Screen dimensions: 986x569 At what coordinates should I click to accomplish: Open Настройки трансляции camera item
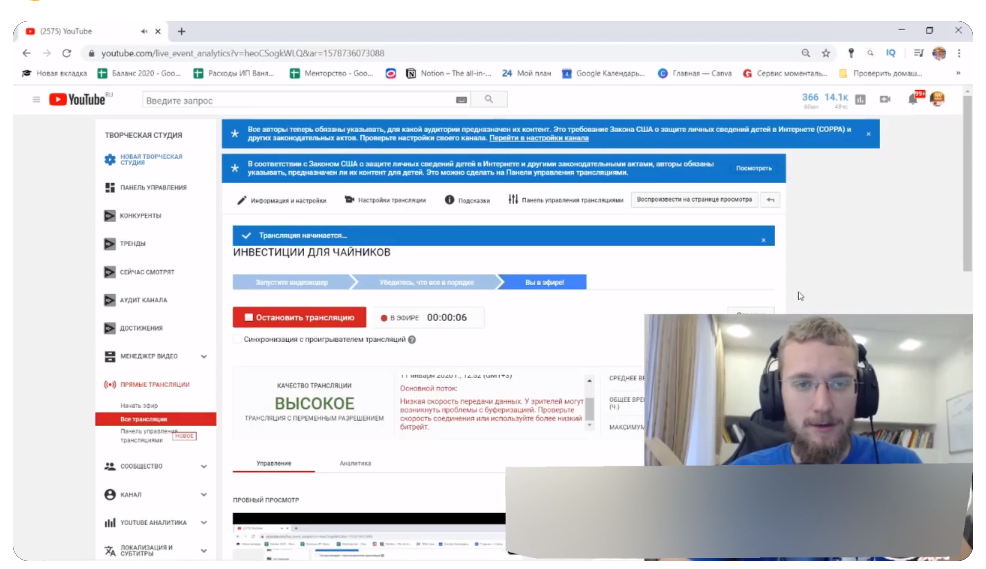[349, 200]
